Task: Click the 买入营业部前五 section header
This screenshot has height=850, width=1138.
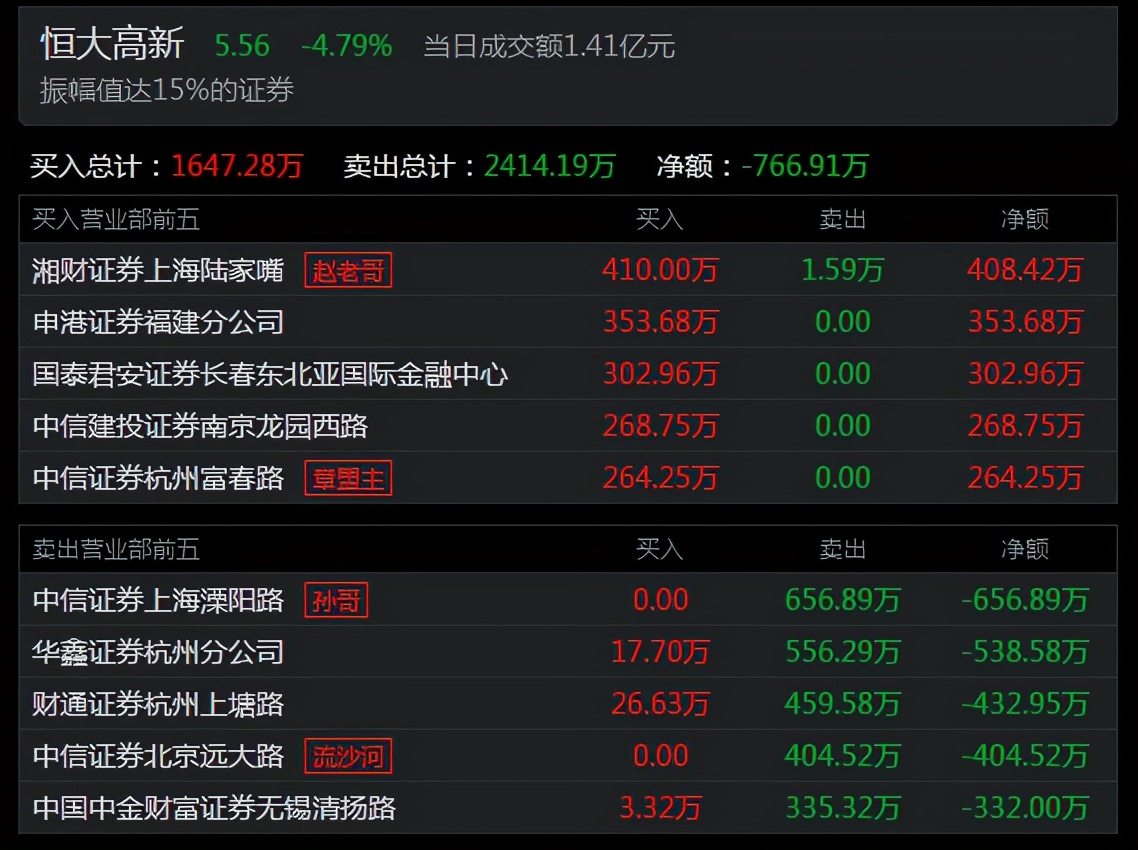Action: pos(116,219)
